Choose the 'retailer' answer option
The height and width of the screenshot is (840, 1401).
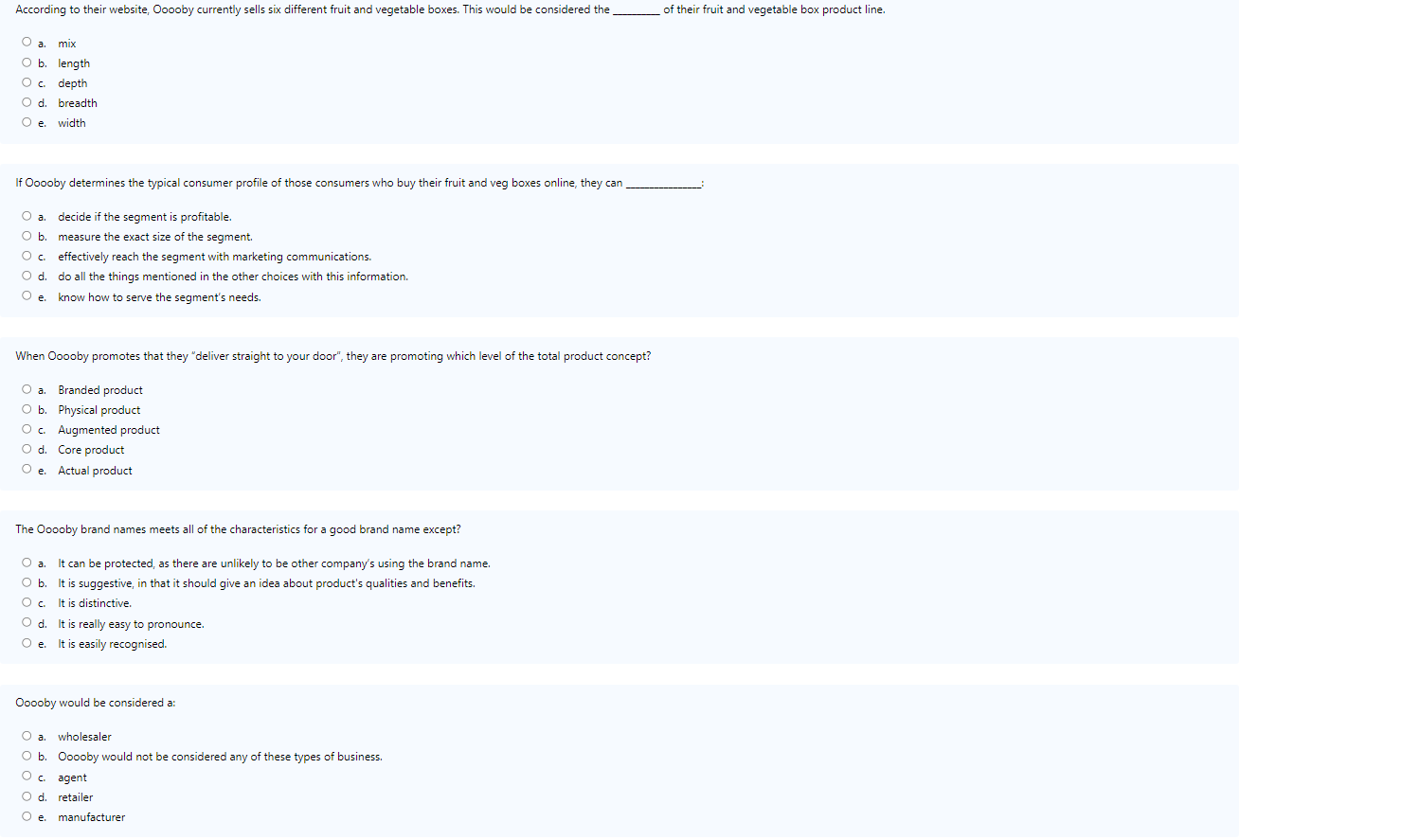[x=27, y=795]
